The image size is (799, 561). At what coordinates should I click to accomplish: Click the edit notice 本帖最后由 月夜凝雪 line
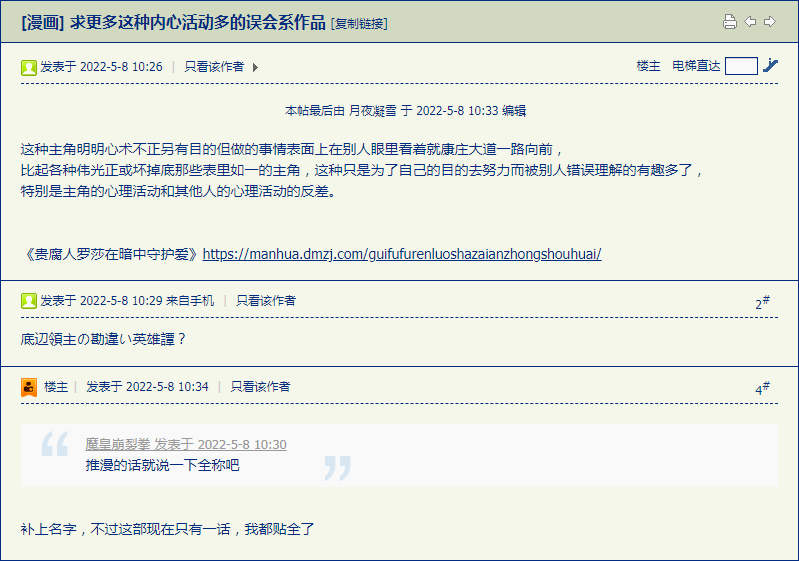pyautogui.click(x=405, y=111)
